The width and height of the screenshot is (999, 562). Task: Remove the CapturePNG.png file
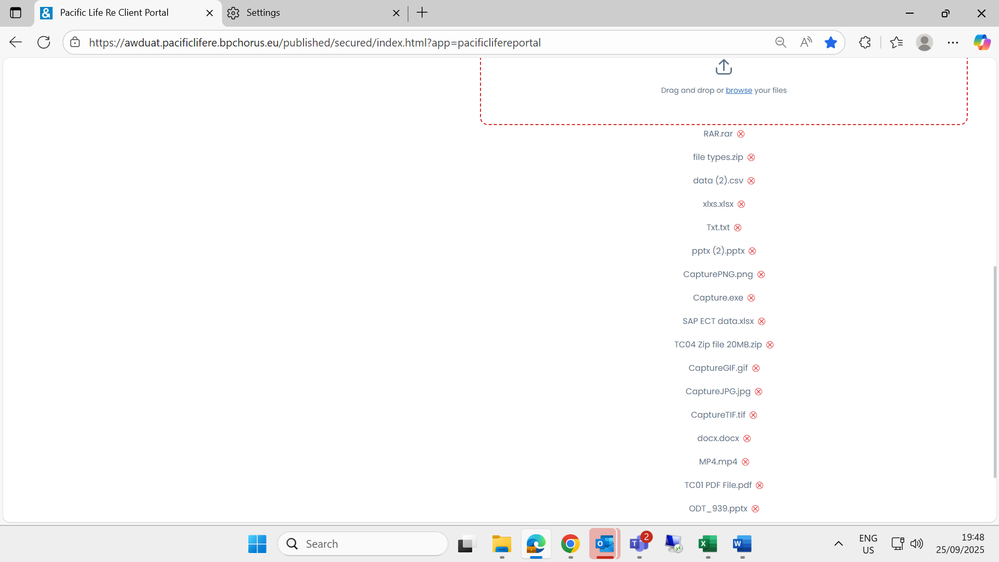pos(761,275)
